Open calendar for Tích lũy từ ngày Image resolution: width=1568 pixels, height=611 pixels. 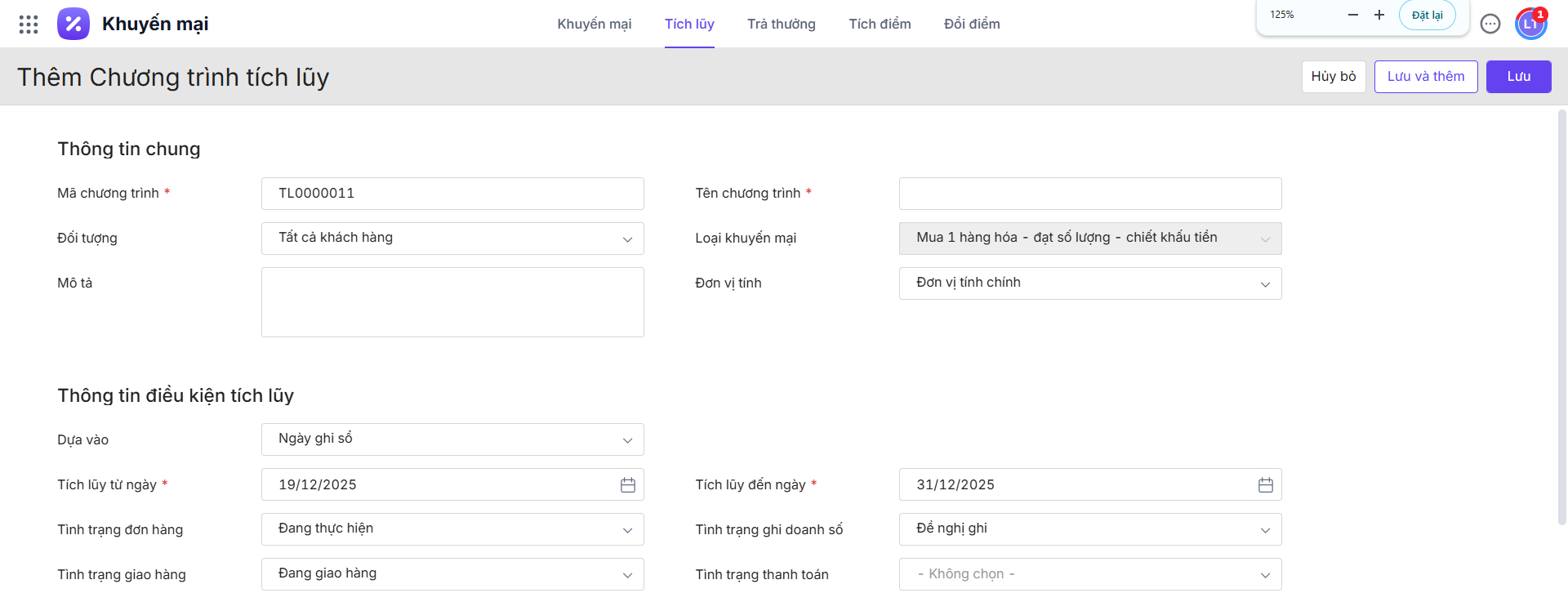tap(627, 485)
